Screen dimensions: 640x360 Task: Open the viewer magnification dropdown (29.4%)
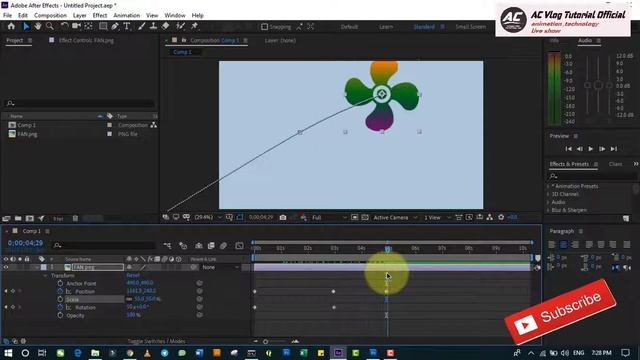(x=209, y=218)
